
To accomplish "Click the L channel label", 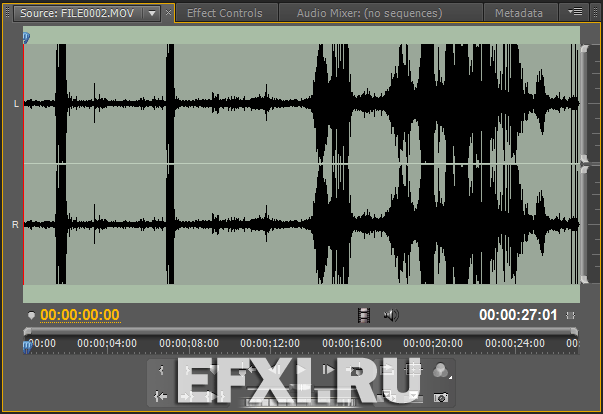I will pos(16,104).
